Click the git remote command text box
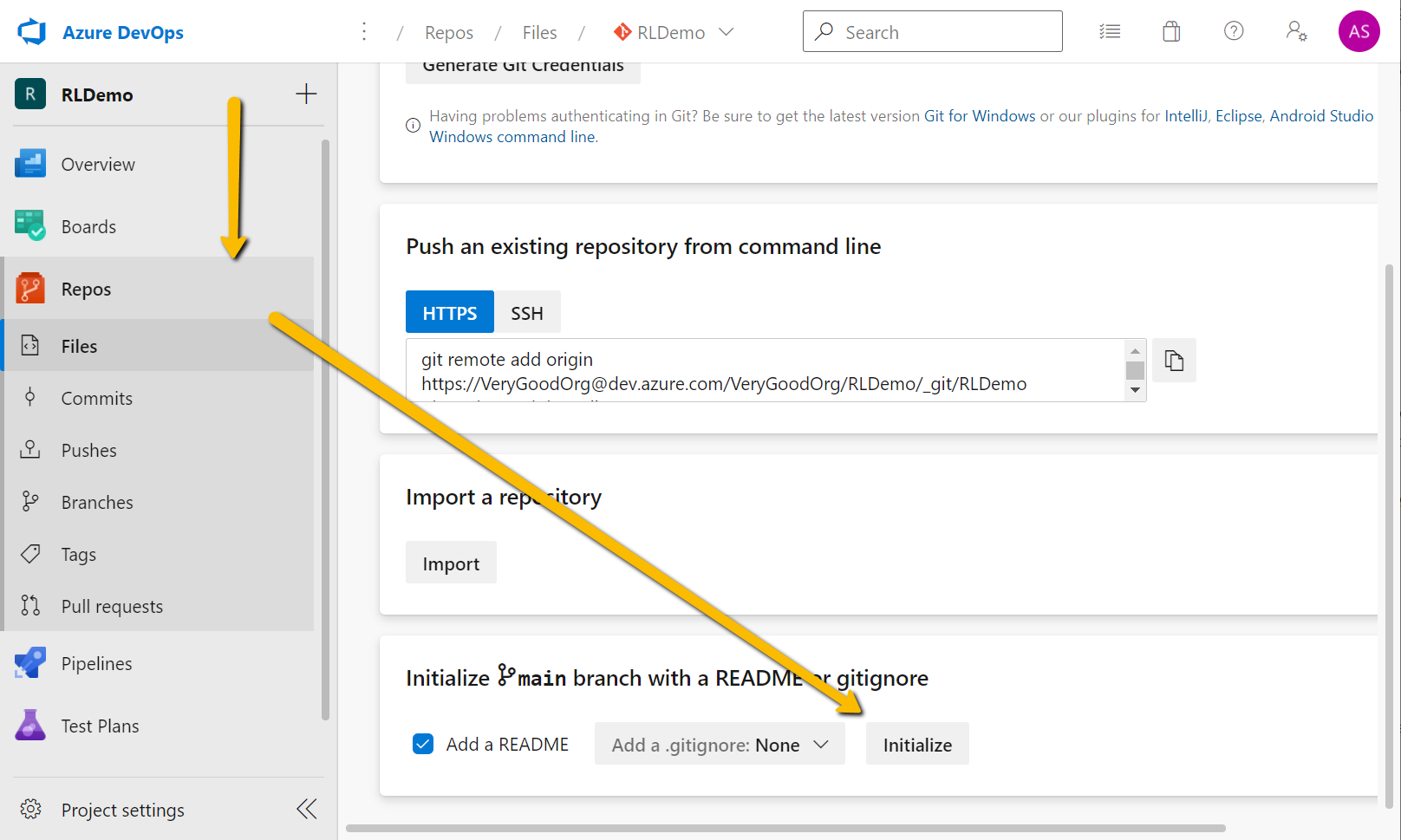This screenshot has height=840, width=1401. coord(766,370)
